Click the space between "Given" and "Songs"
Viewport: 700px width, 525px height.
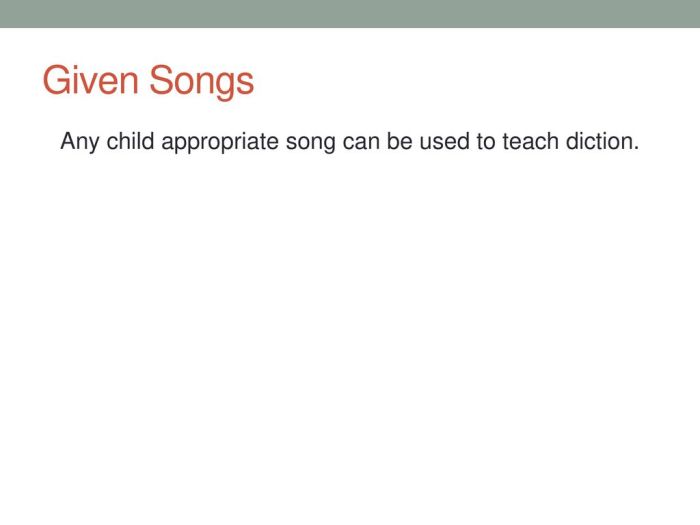[x=144, y=81]
